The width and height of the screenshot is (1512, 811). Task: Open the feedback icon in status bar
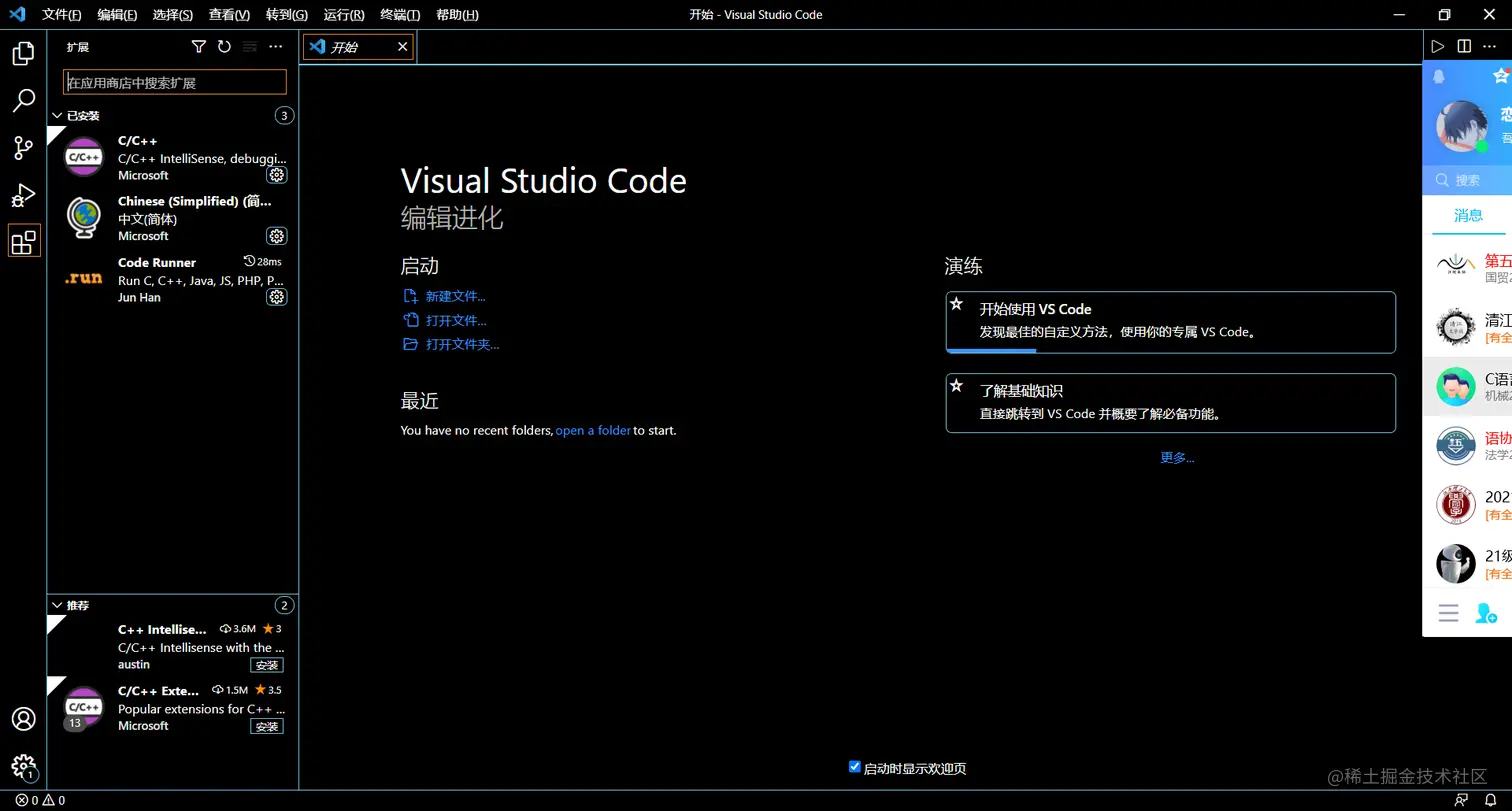tap(1462, 801)
